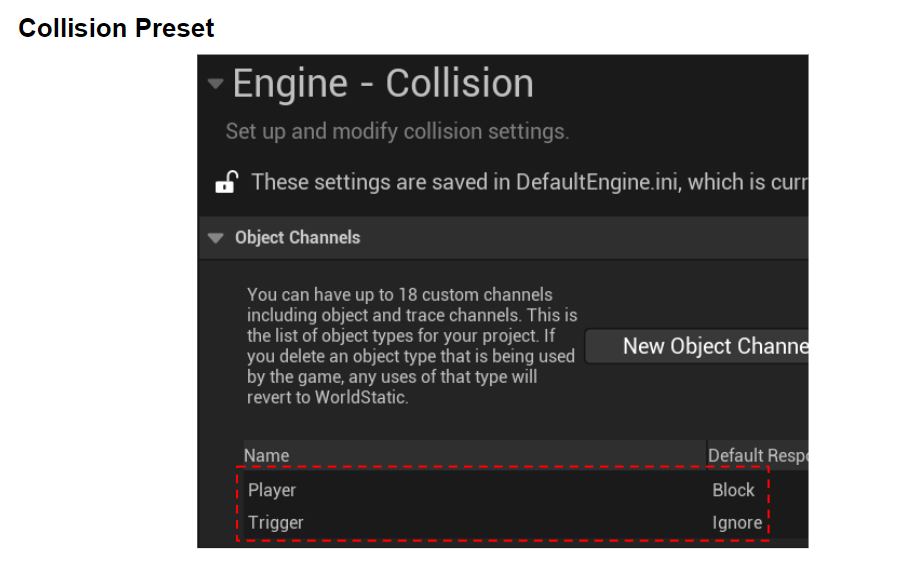
Task: Click the 'These settings are saved' notice text
Action: [360, 182]
